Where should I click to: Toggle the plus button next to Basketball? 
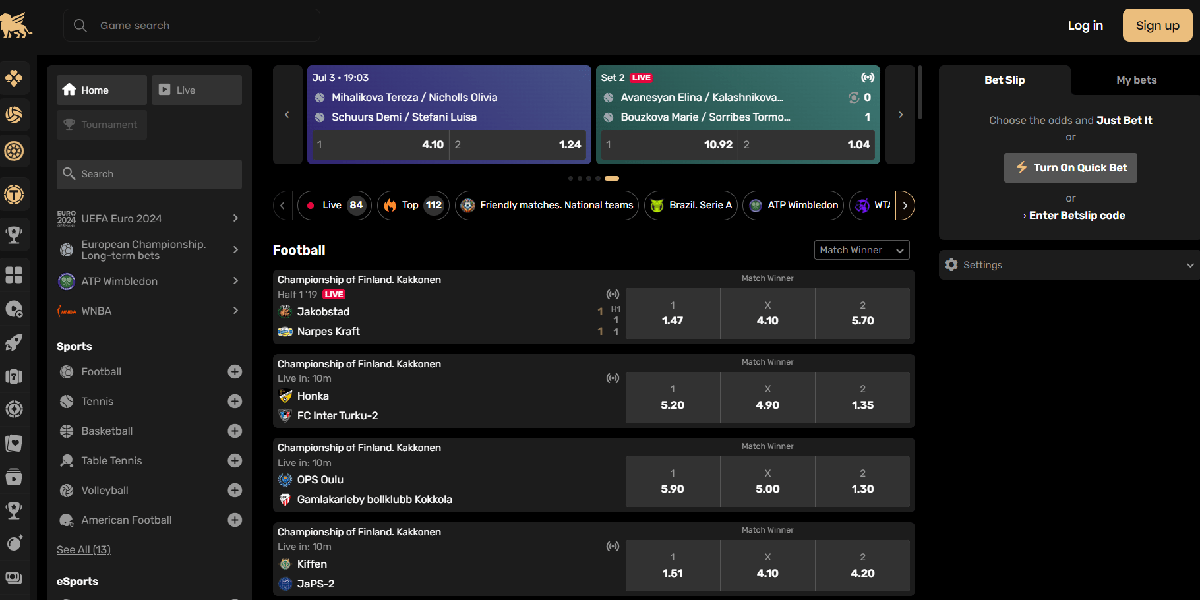(234, 431)
